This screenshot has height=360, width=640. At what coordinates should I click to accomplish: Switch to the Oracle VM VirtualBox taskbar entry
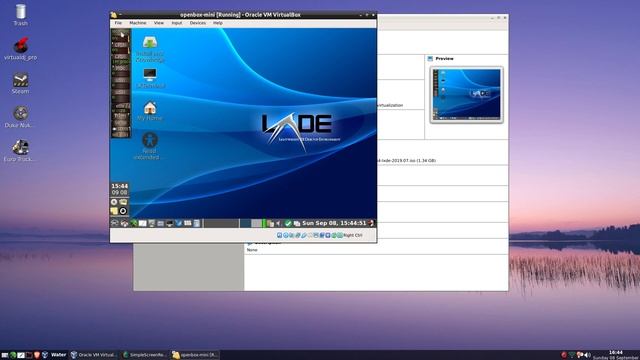click(x=93, y=355)
